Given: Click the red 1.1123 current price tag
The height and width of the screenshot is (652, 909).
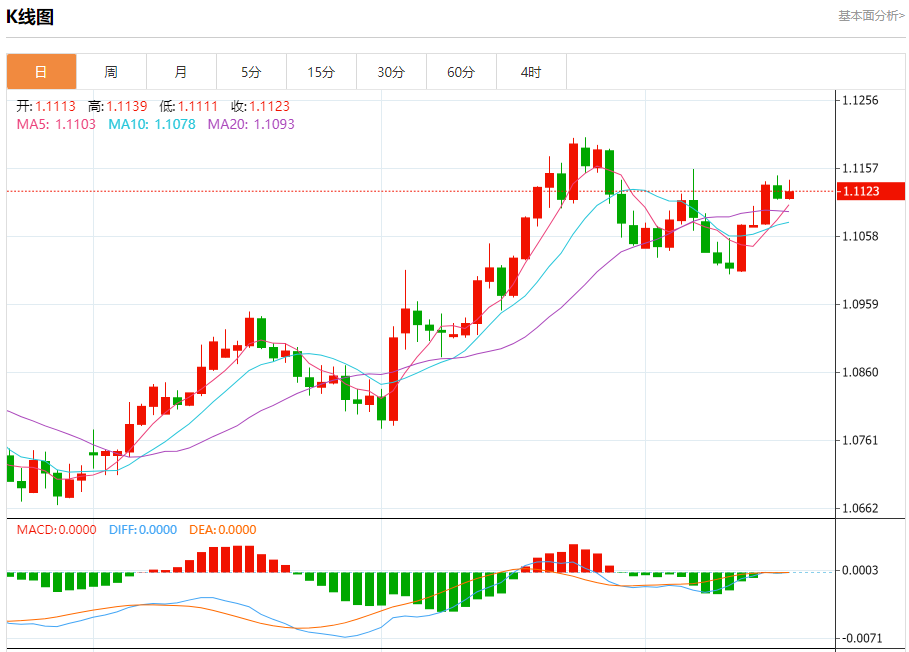Looking at the screenshot, I should (x=871, y=191).
